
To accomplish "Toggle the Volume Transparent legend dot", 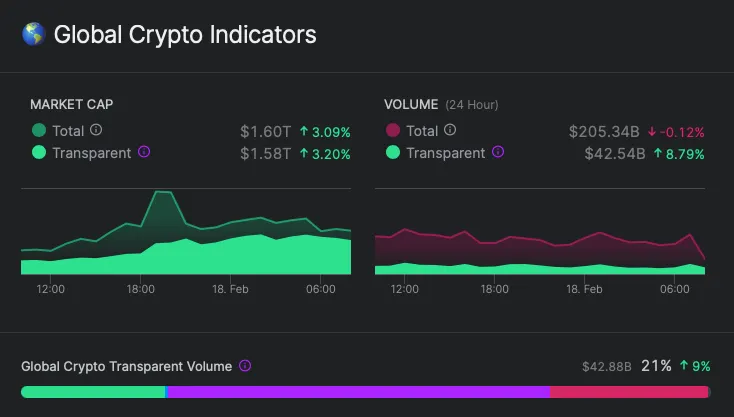I will tap(393, 153).
